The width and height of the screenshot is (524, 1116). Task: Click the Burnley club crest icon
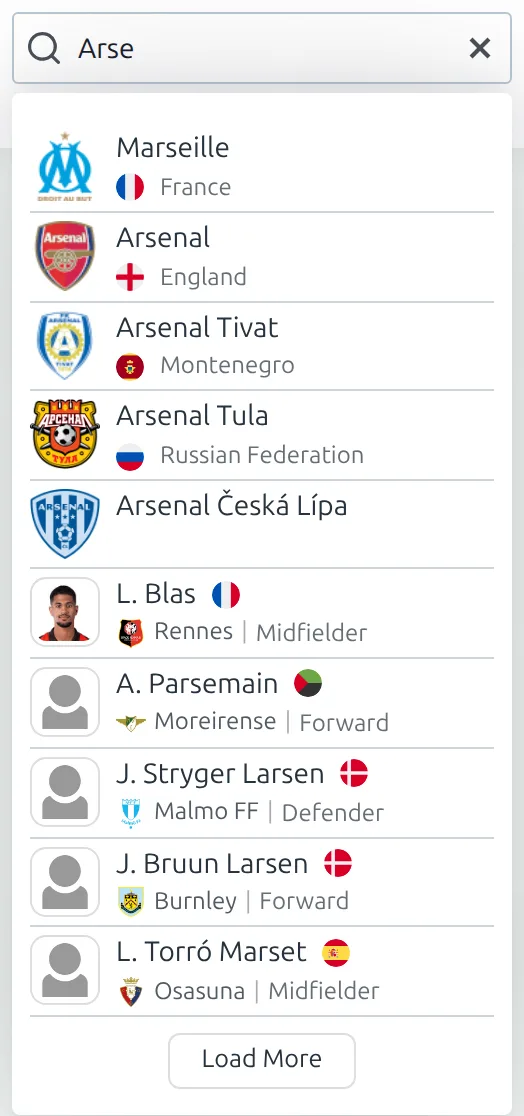point(131,901)
